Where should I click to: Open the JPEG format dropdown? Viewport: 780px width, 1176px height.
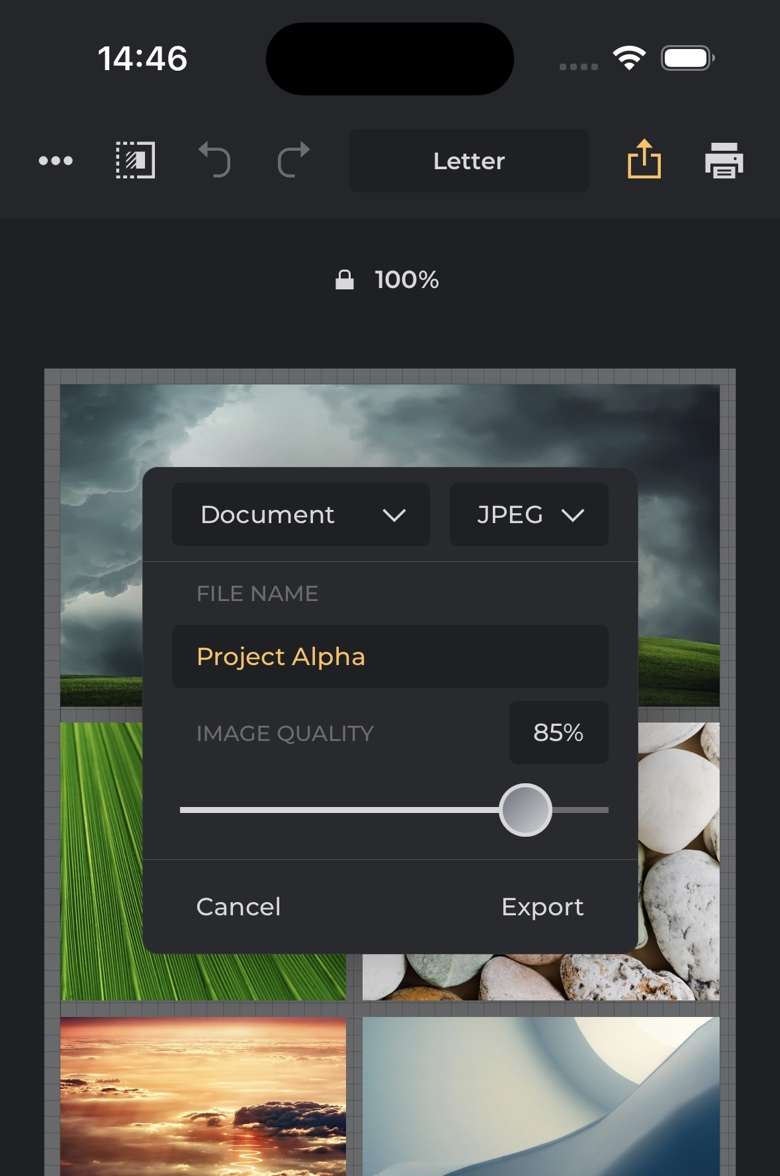[529, 515]
